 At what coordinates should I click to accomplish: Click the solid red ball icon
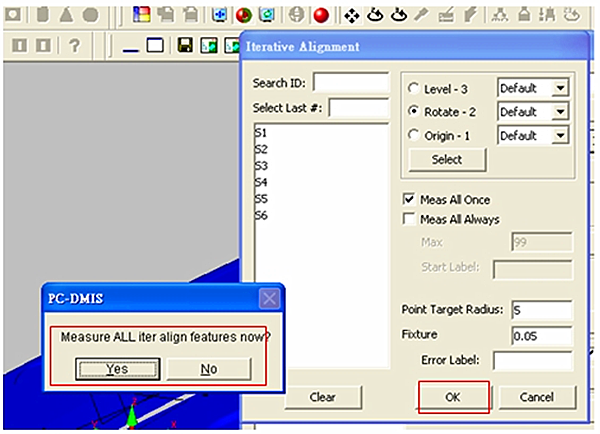pos(321,15)
